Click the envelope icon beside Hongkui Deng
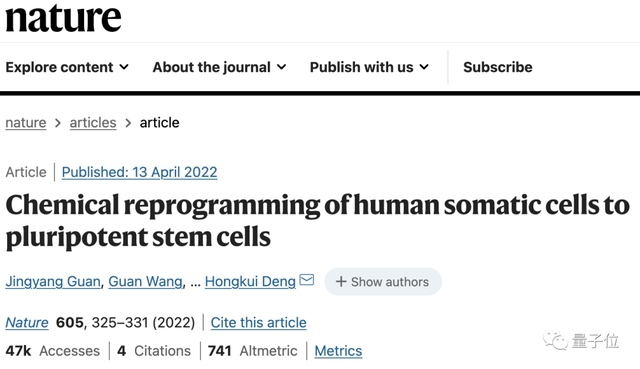The image size is (640, 369). [307, 280]
